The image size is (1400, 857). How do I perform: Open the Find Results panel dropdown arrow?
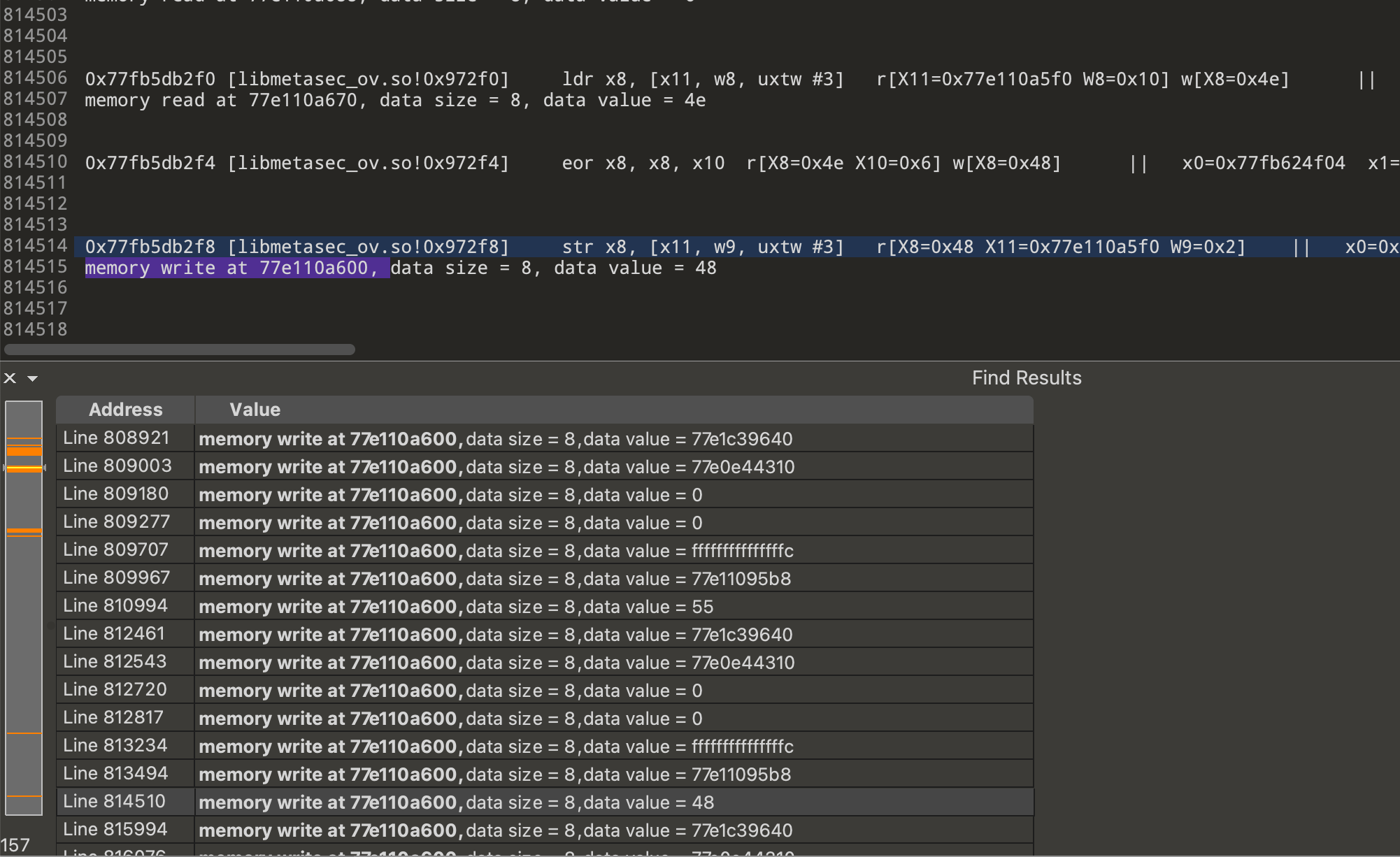32,378
